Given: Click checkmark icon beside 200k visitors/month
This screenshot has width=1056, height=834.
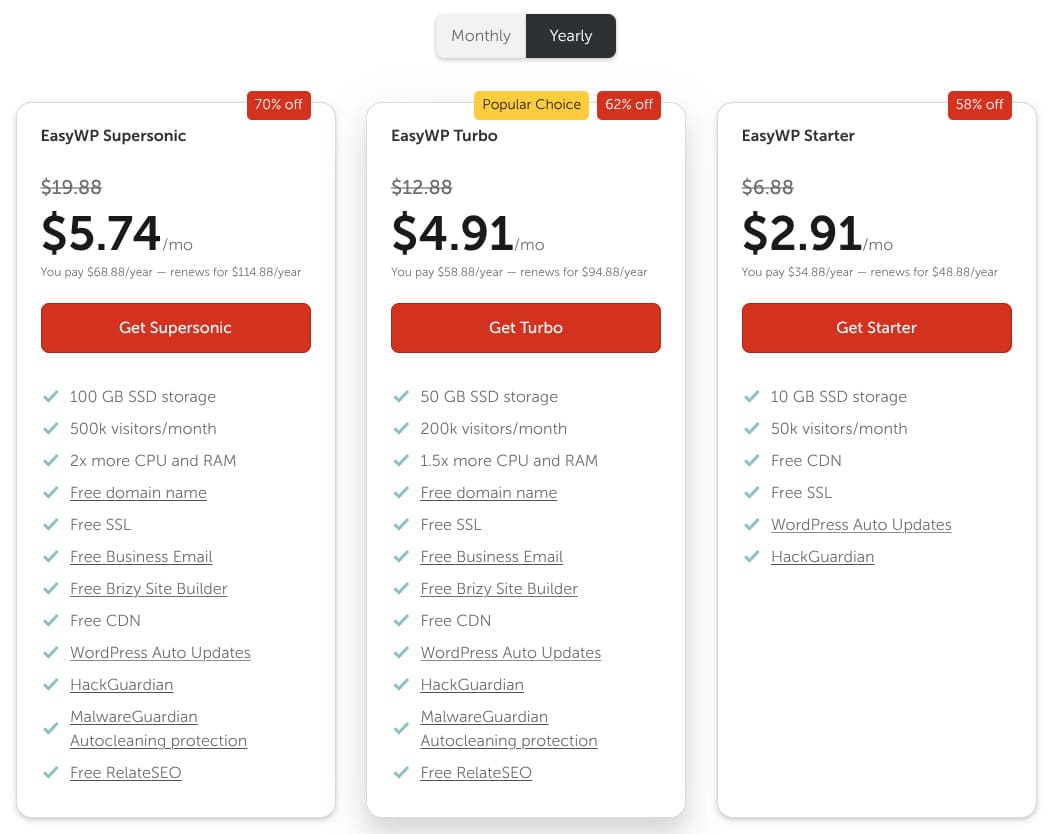Looking at the screenshot, I should 401,429.
